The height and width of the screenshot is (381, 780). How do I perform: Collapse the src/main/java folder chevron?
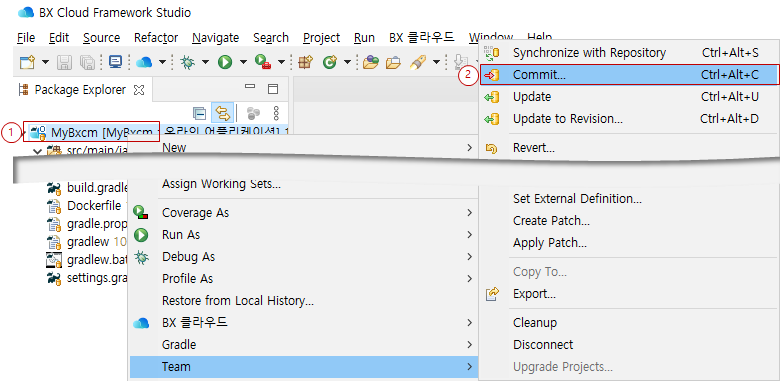pyautogui.click(x=36, y=151)
